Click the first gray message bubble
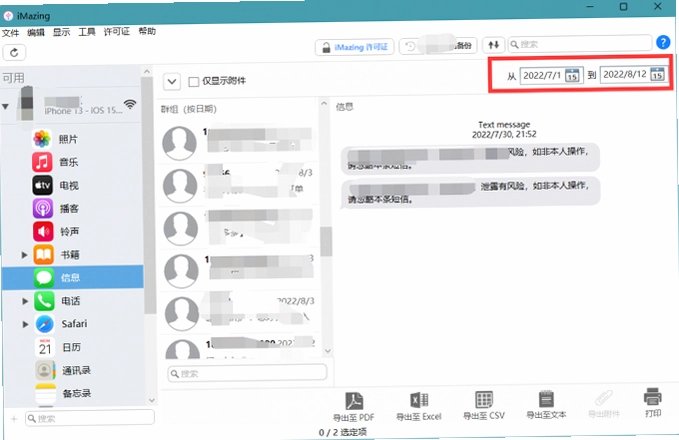 [470, 158]
